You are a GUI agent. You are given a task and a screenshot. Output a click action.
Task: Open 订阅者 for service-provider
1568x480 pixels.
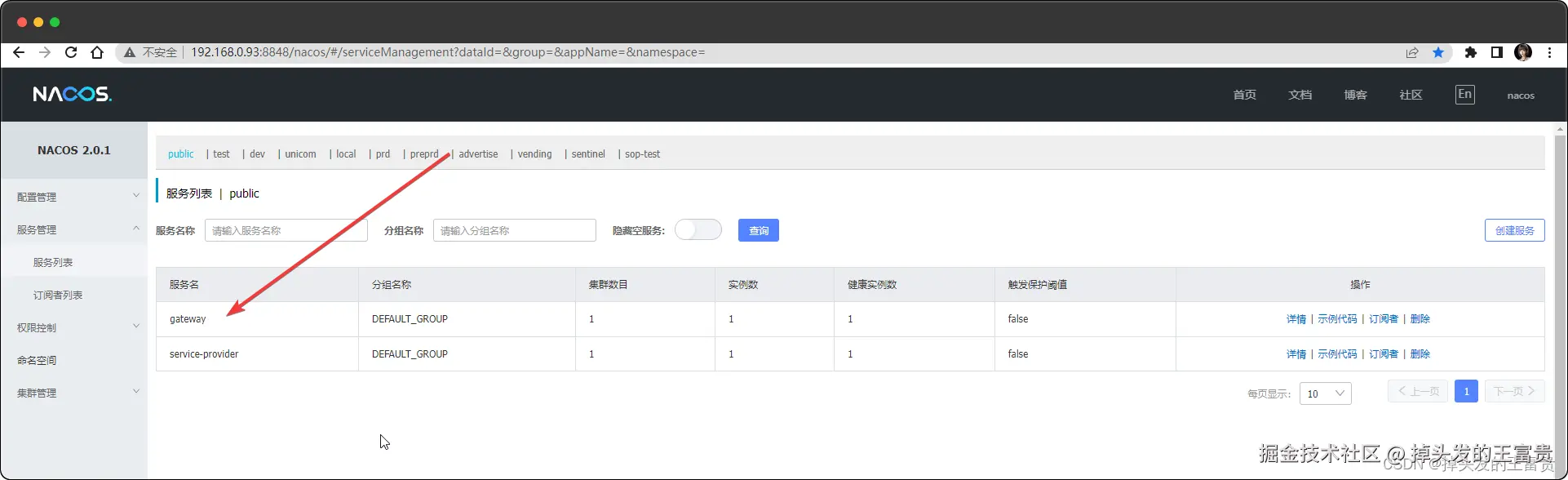click(1384, 354)
